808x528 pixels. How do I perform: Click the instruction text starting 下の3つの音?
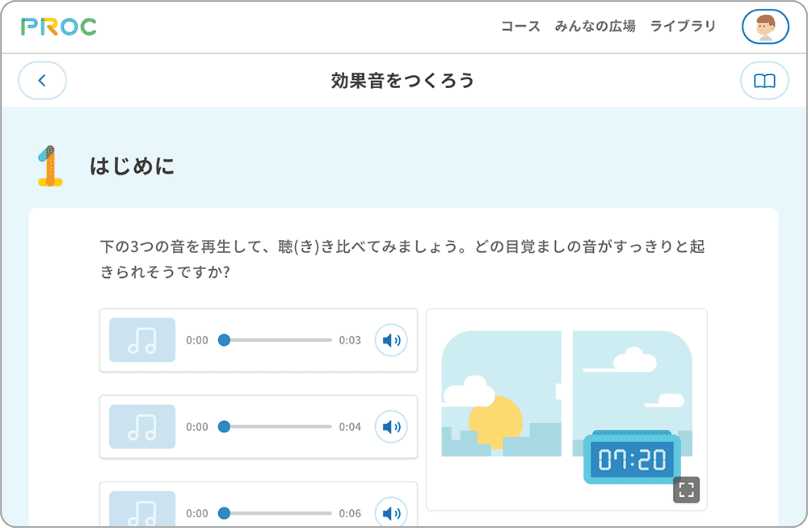tap(402, 259)
